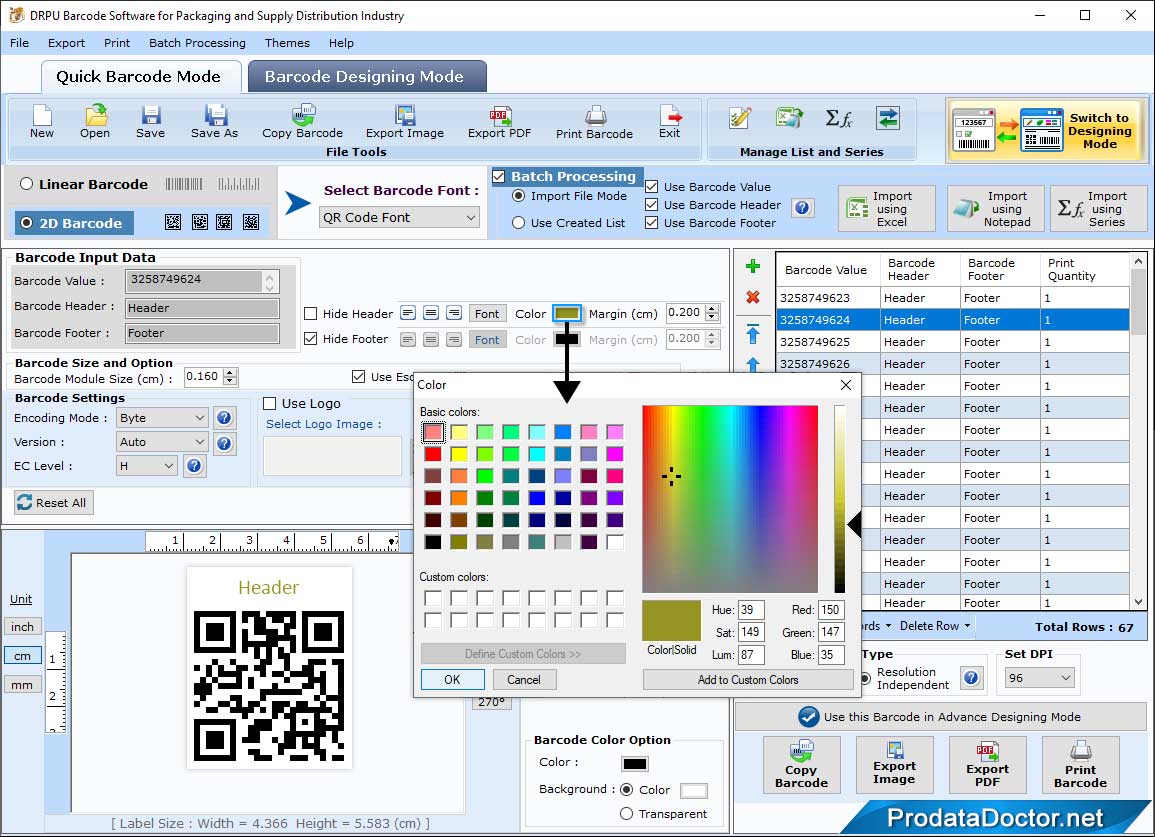Open a file with the Open icon
Screen dimensions: 1155x837
point(95,121)
